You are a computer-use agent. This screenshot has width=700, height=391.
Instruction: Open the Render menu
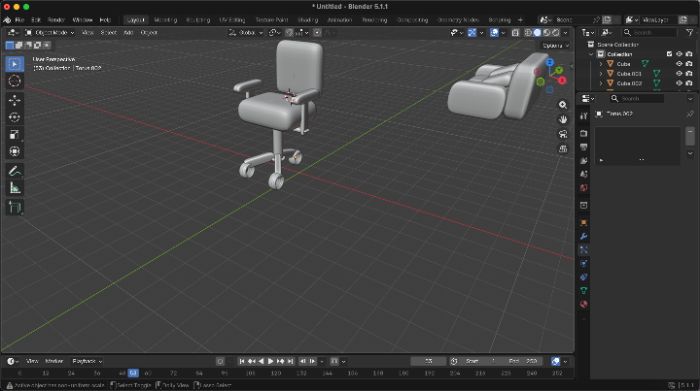(56, 20)
